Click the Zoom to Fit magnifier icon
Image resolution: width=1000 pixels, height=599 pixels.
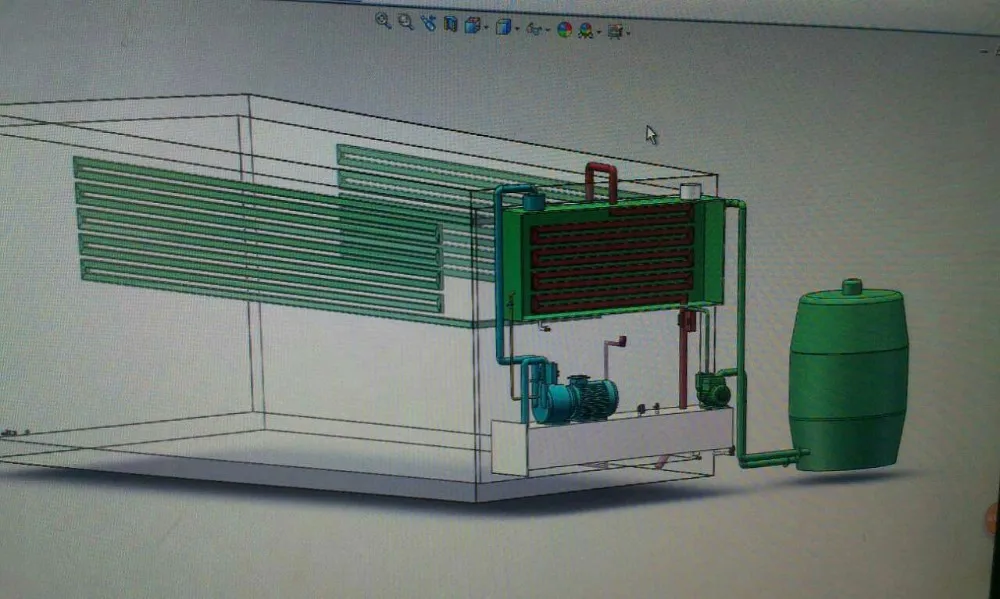383,20
